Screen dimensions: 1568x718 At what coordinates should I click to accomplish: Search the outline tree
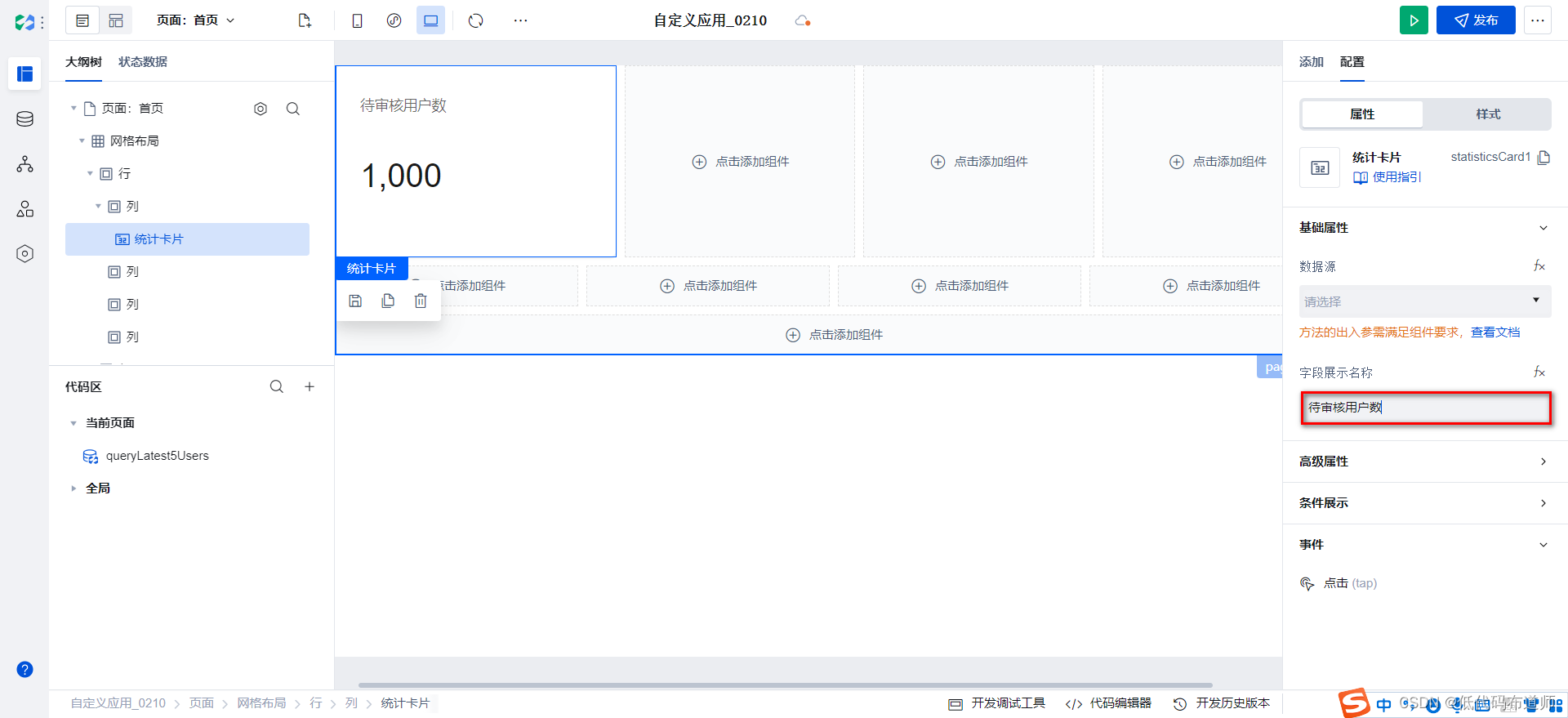point(293,109)
